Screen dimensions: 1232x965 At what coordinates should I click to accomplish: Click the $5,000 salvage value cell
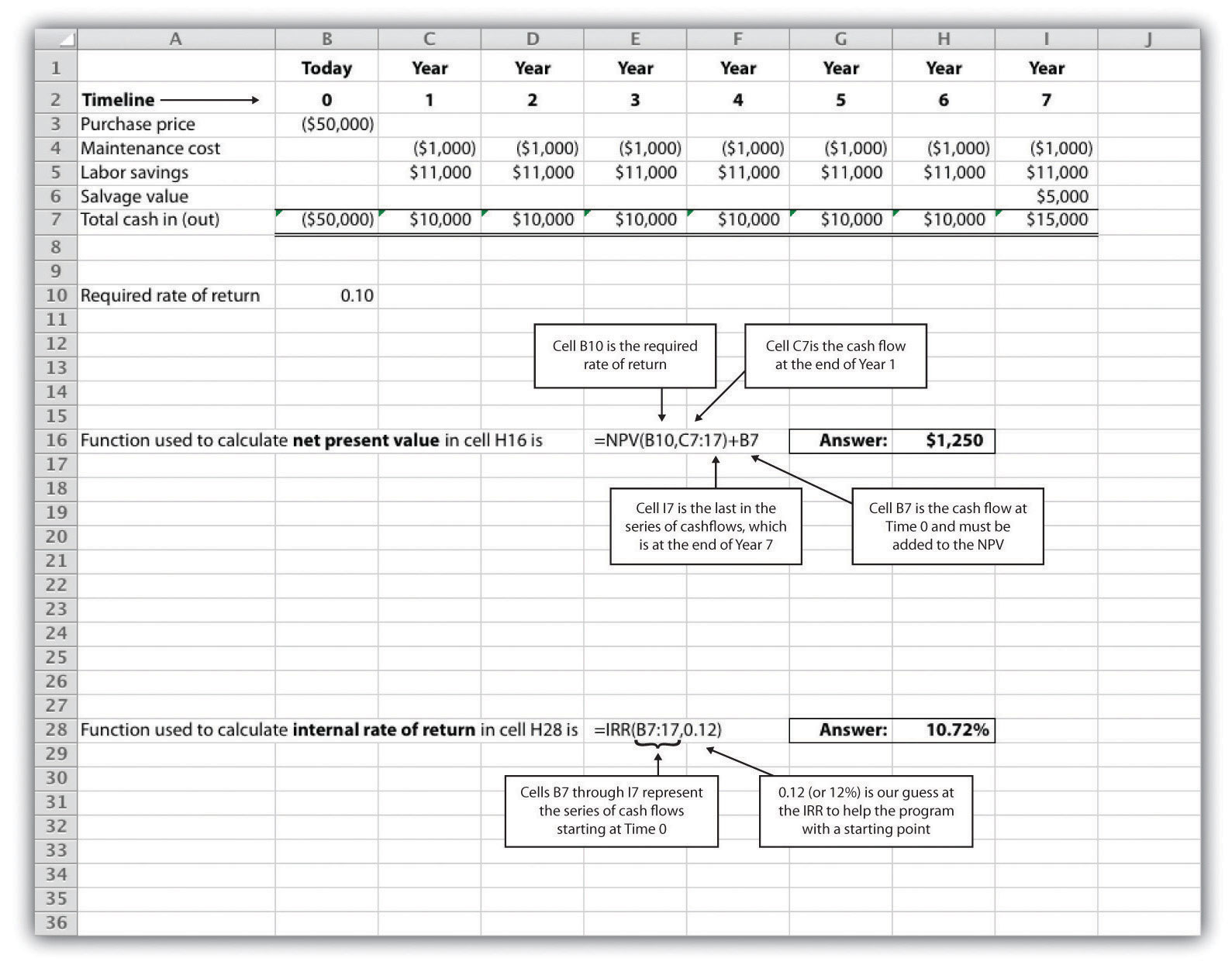[1061, 197]
